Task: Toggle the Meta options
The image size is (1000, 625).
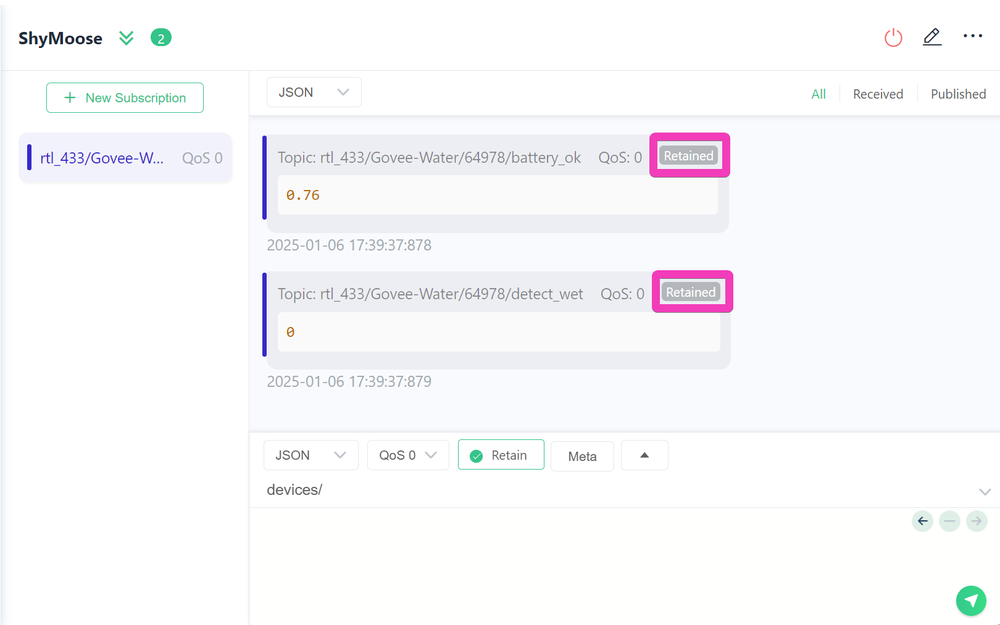Action: click(x=582, y=455)
